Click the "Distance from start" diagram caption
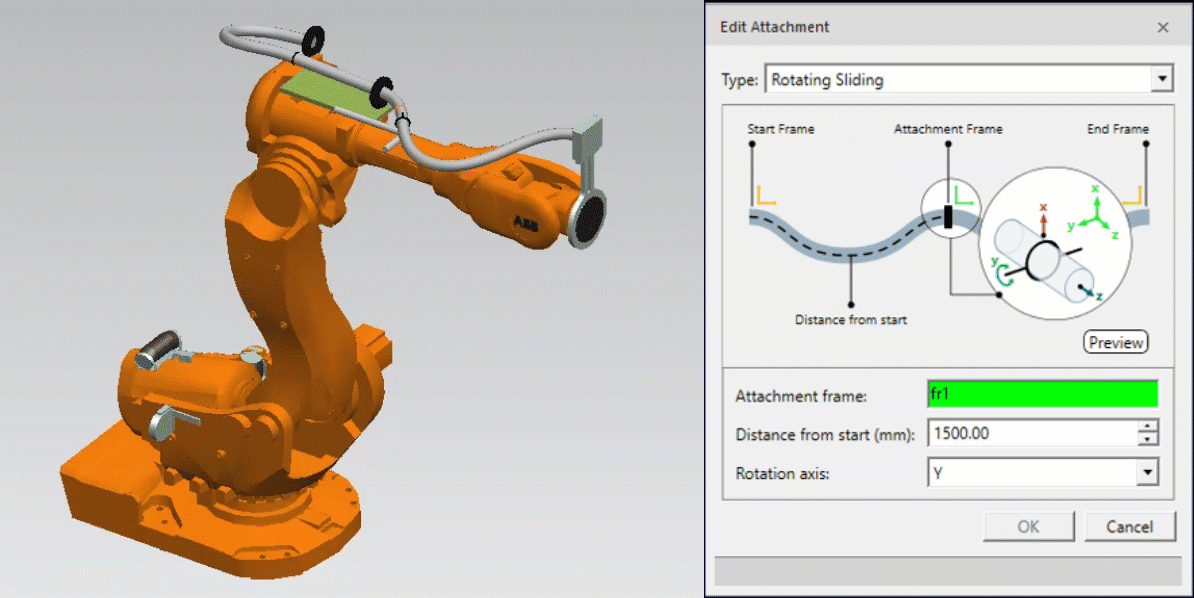Viewport: 1194px width, 598px height. point(851,320)
